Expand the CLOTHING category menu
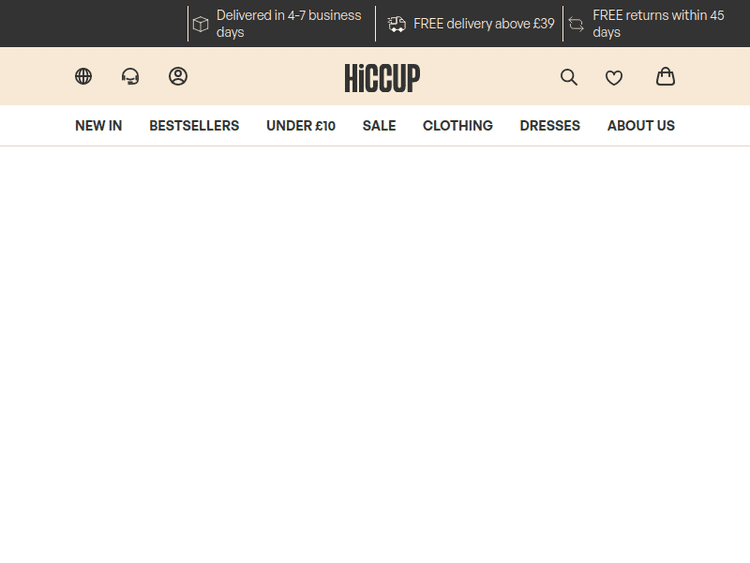The width and height of the screenshot is (750, 563). click(457, 126)
